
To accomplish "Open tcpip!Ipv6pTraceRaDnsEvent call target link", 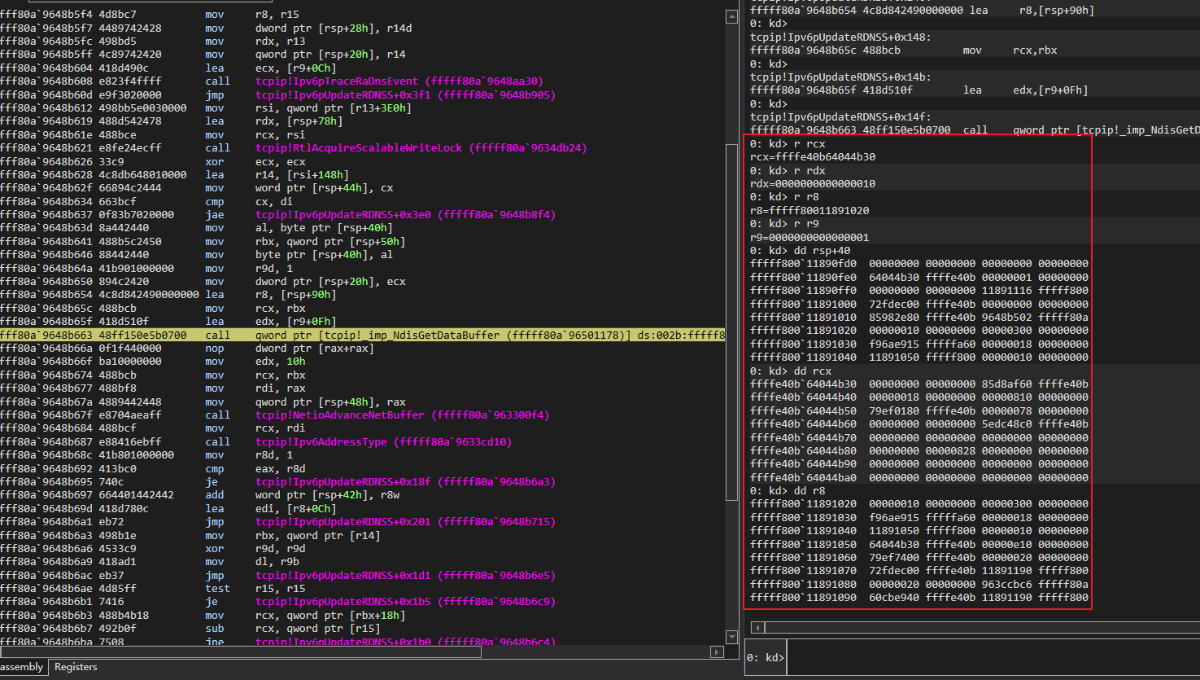I will point(399,82).
